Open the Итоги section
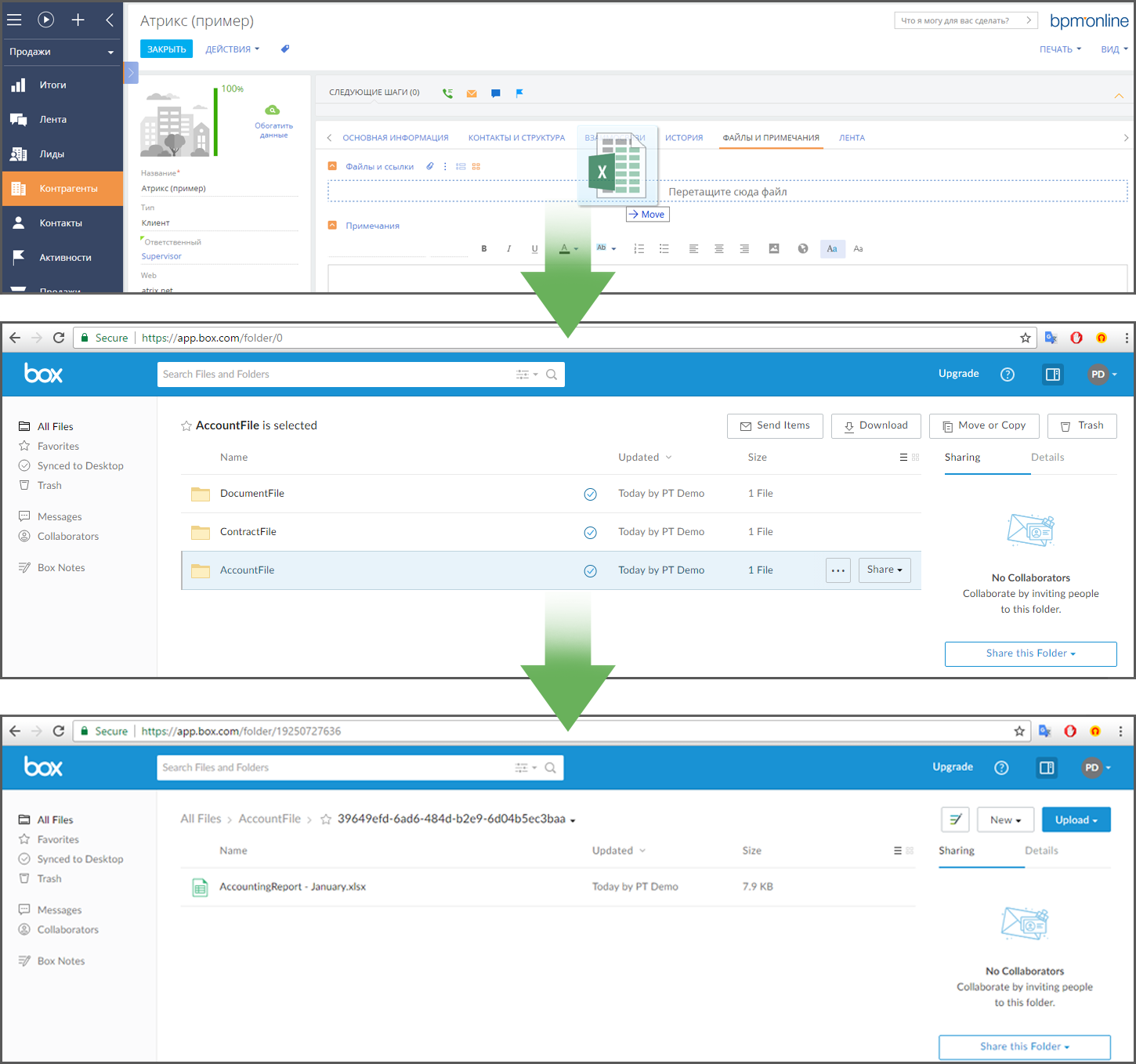1136x1064 pixels. 62,85
